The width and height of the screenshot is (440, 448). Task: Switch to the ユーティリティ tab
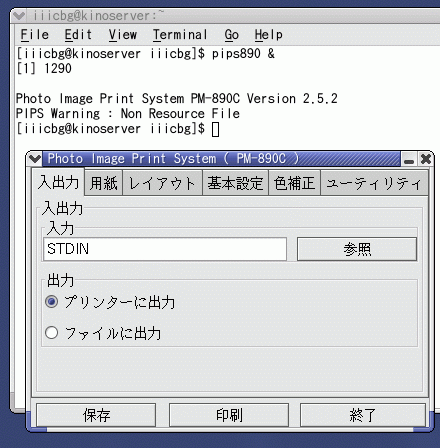(374, 183)
